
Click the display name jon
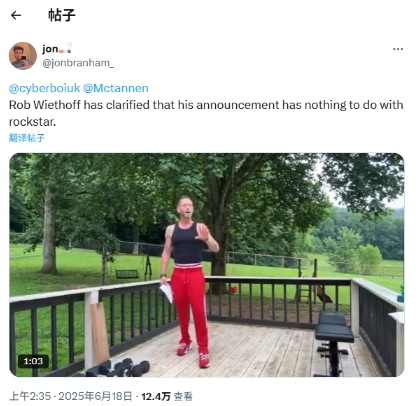(x=50, y=49)
